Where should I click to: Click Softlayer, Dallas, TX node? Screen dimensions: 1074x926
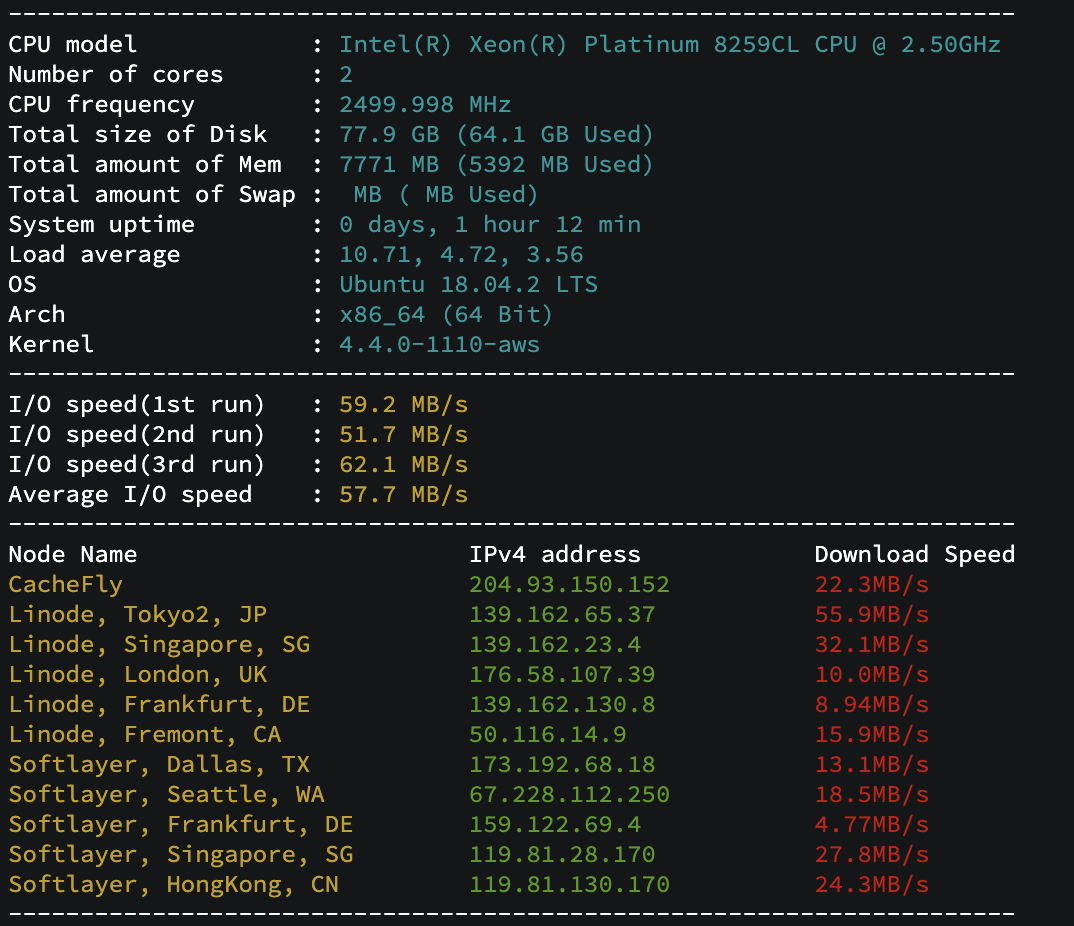point(159,765)
